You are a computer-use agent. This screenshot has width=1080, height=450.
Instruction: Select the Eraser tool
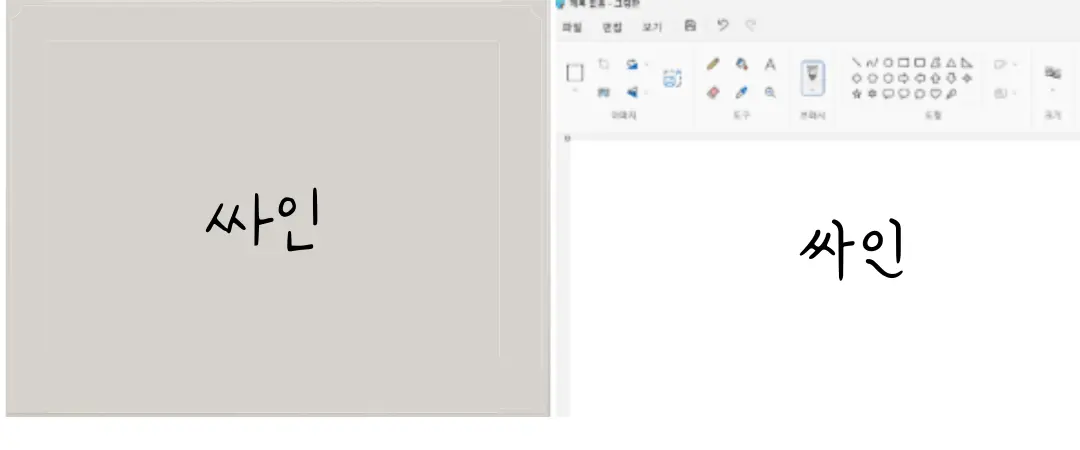tap(713, 92)
